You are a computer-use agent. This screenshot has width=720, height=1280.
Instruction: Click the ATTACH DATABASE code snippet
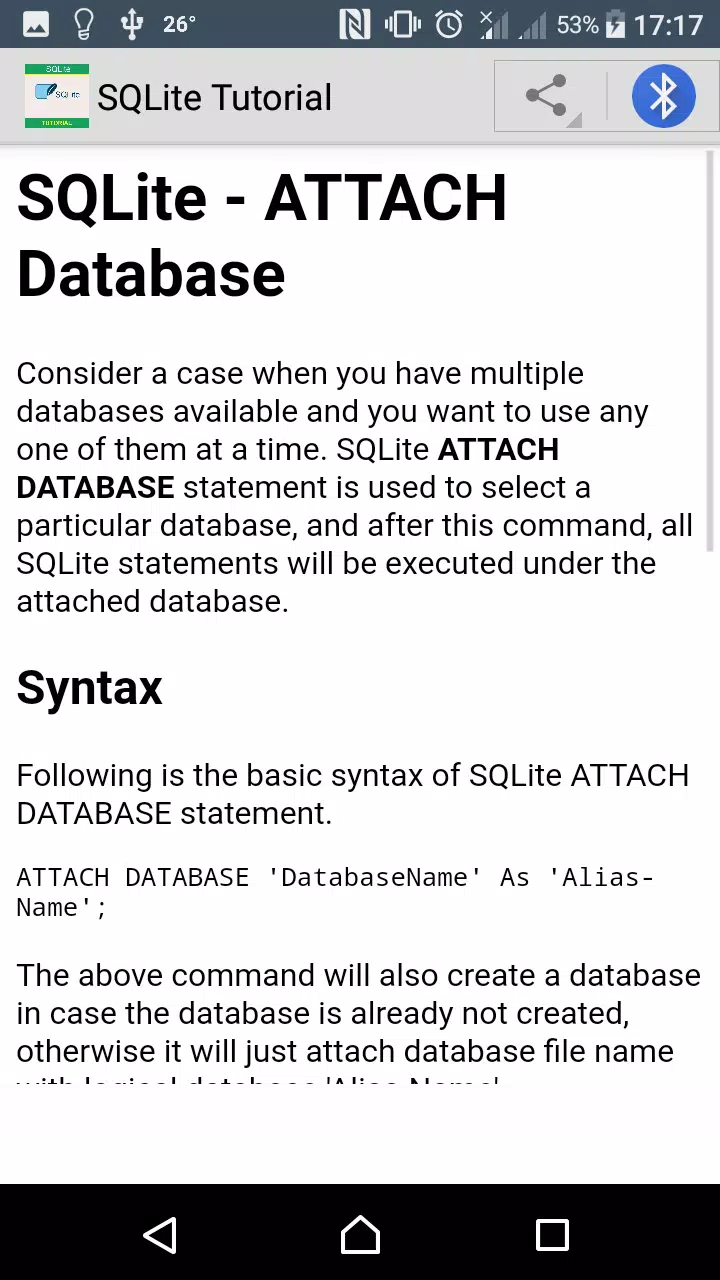(x=335, y=892)
